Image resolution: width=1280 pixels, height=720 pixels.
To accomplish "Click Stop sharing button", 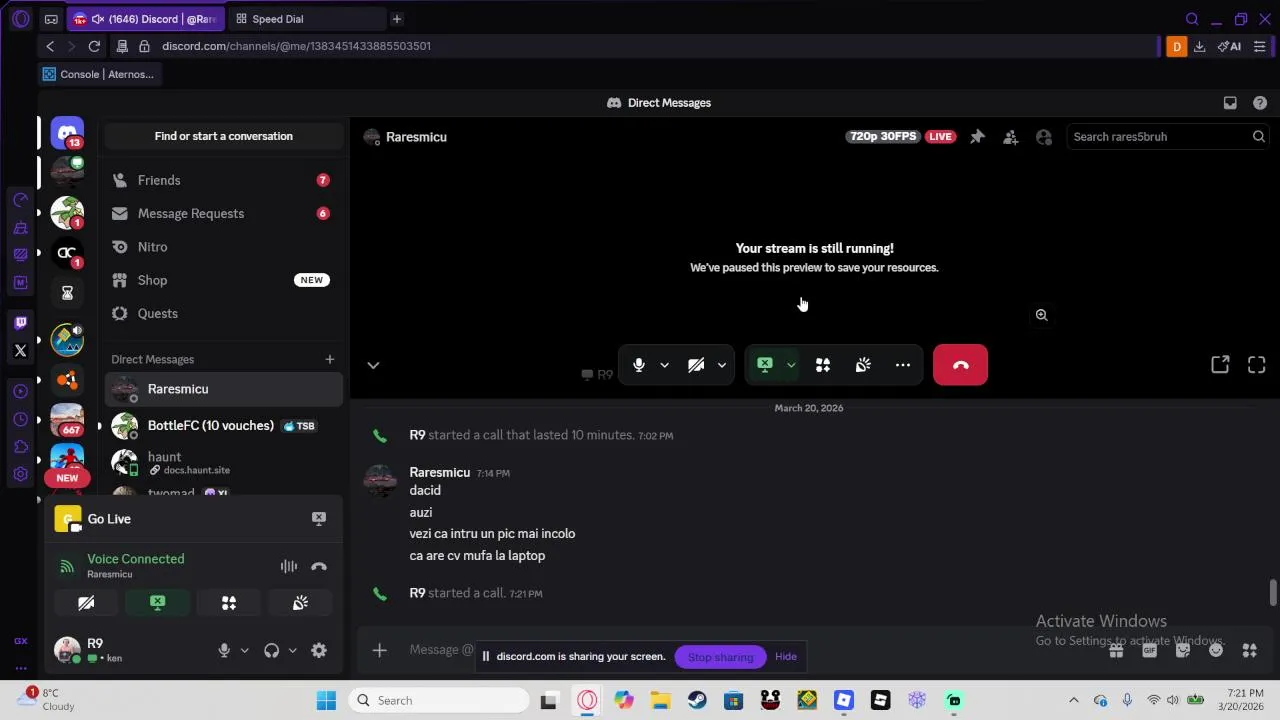I will click(720, 657).
